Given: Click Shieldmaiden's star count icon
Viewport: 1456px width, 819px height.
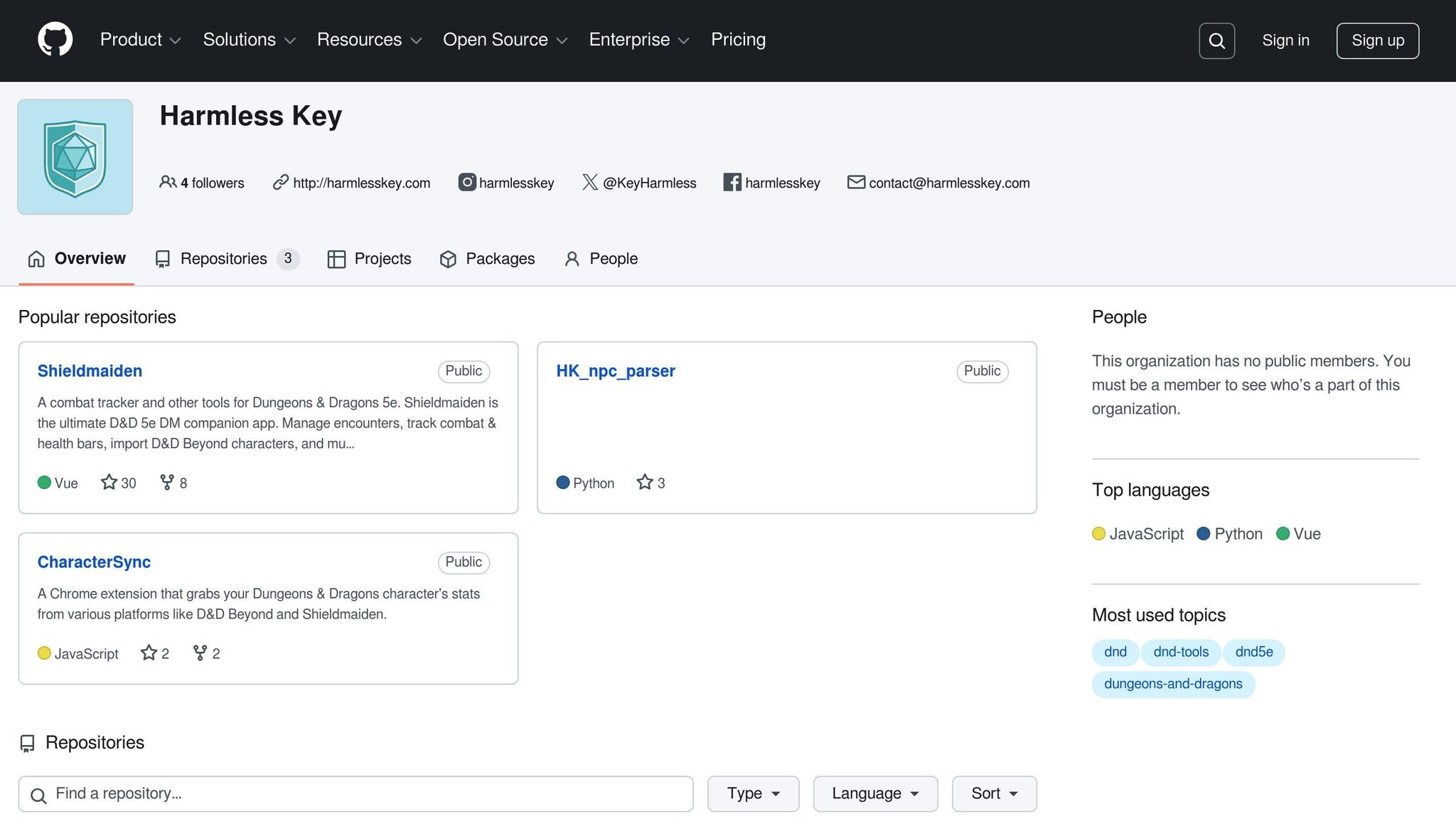Looking at the screenshot, I should 109,483.
